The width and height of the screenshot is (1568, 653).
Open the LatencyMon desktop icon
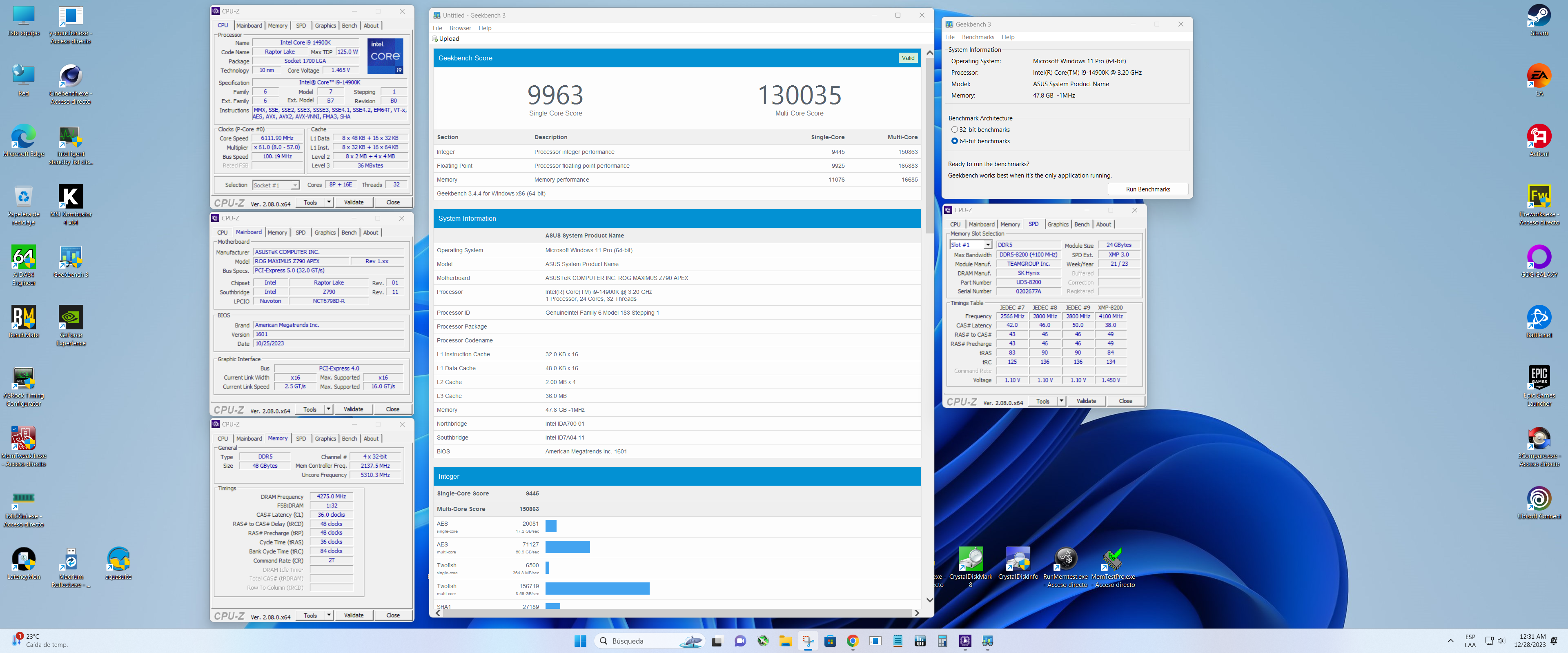[23, 564]
